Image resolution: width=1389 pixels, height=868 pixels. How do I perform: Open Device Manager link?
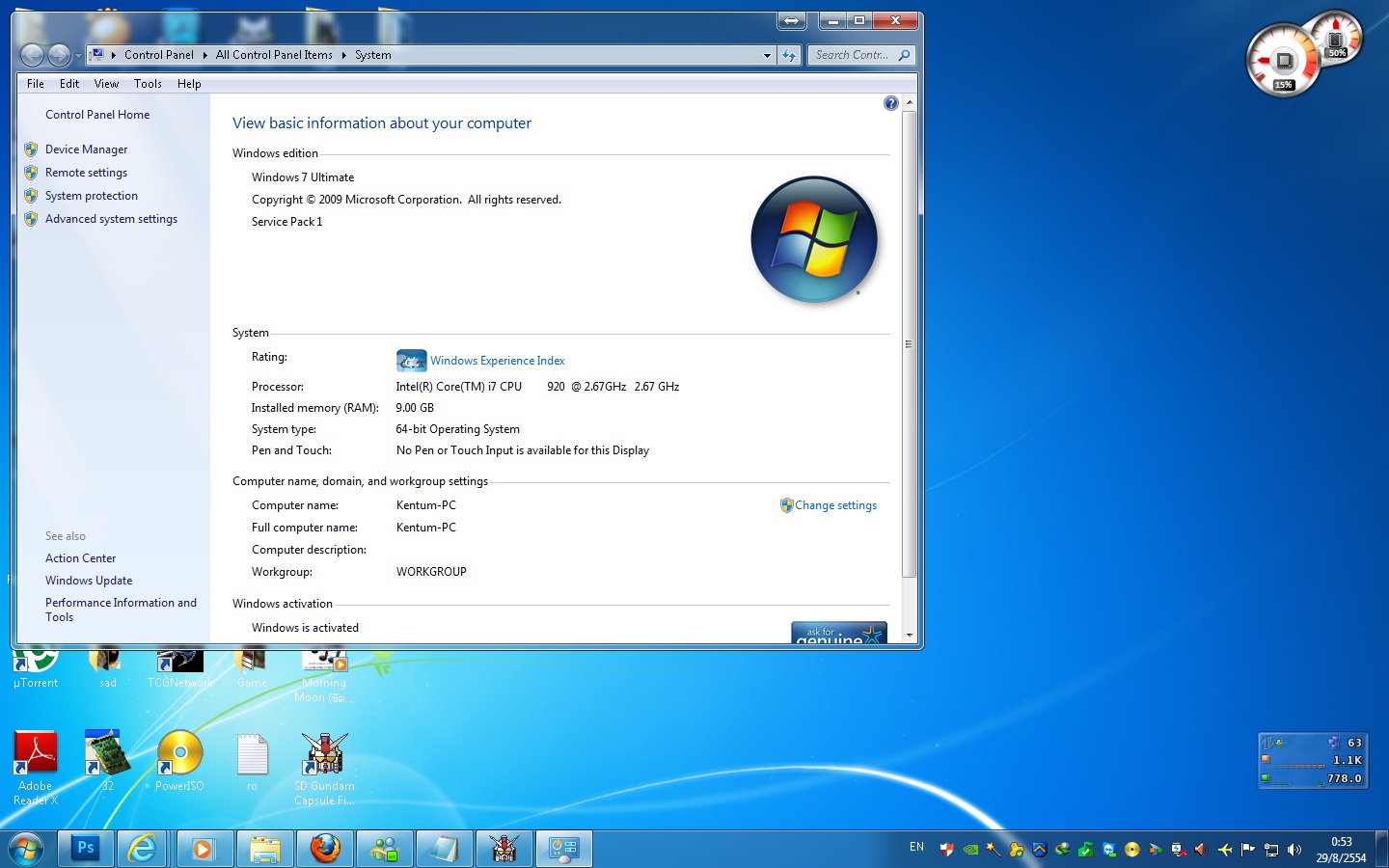tap(86, 149)
